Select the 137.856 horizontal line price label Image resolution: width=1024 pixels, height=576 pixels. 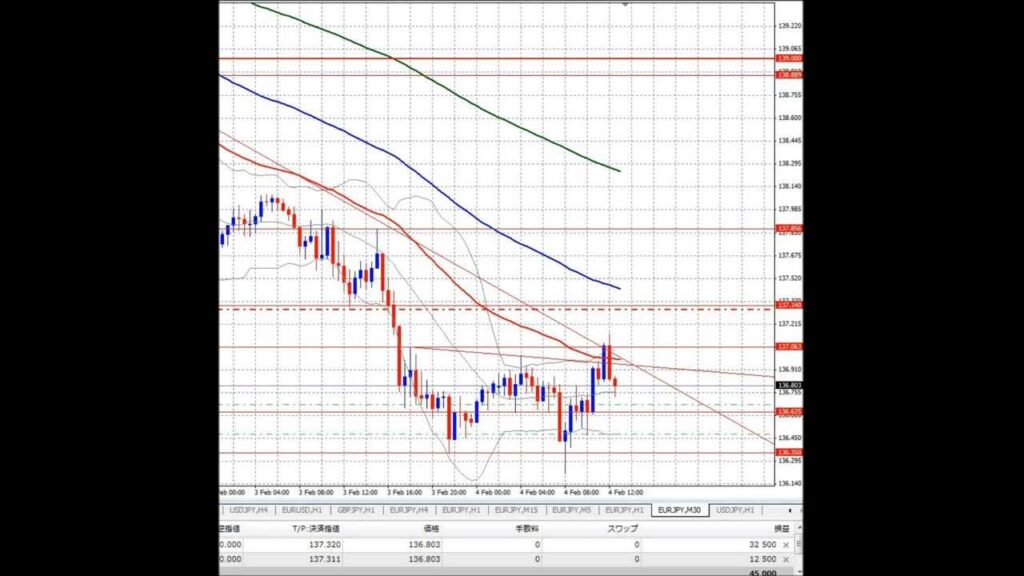(x=789, y=229)
